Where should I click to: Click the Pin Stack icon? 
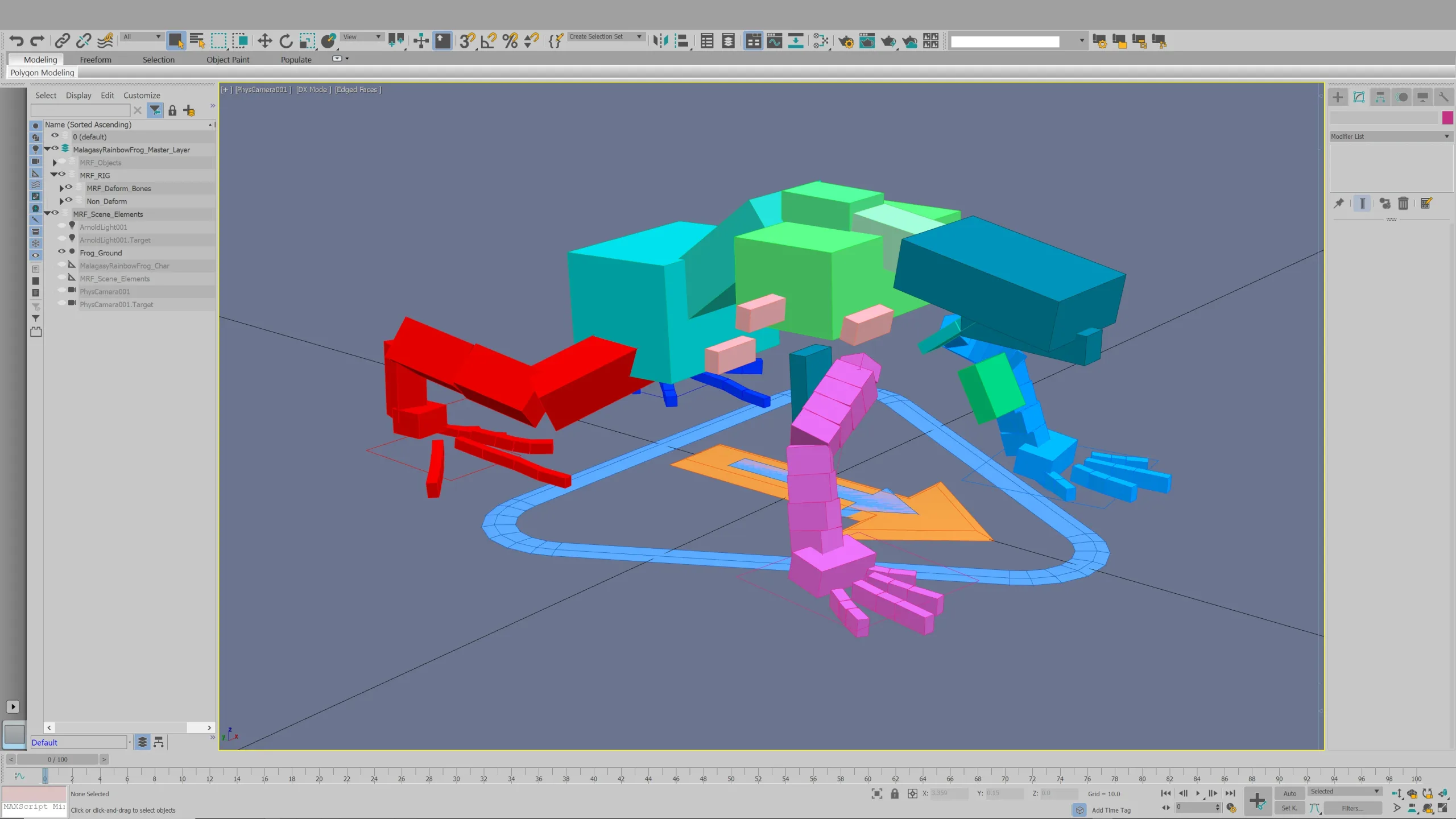(1339, 204)
